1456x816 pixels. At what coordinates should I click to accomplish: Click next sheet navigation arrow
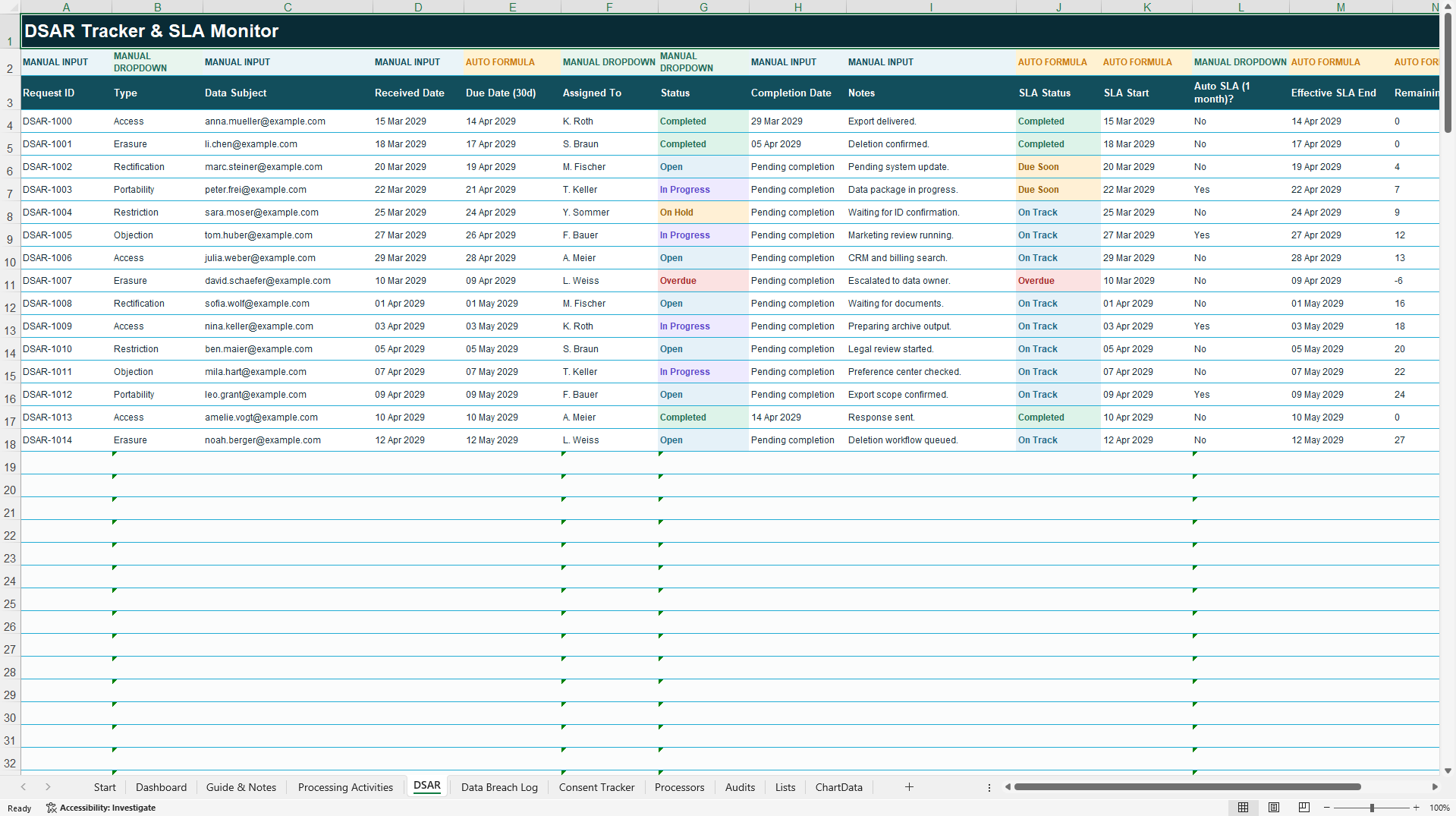pyautogui.click(x=48, y=787)
